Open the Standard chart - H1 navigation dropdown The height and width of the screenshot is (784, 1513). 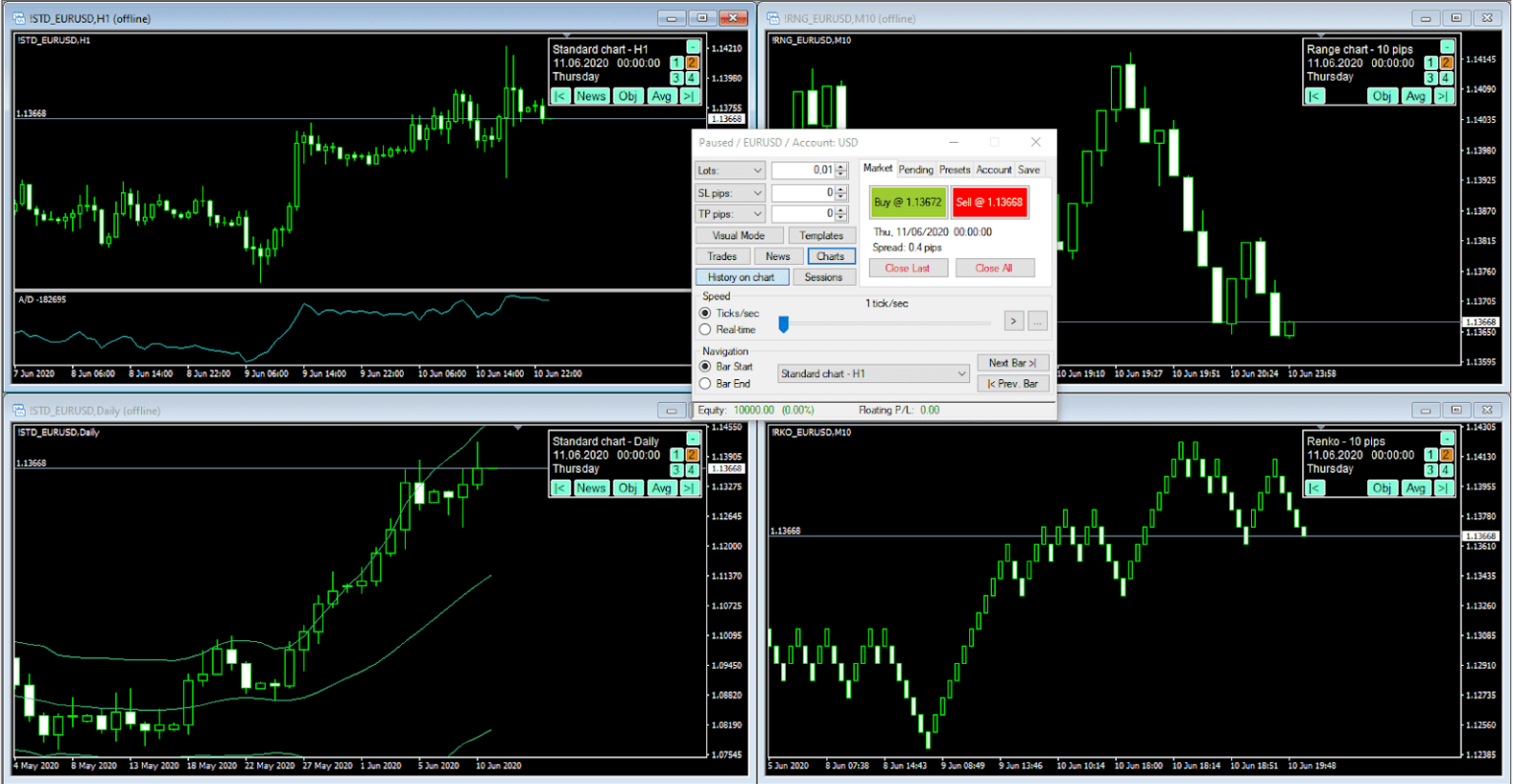tap(873, 374)
